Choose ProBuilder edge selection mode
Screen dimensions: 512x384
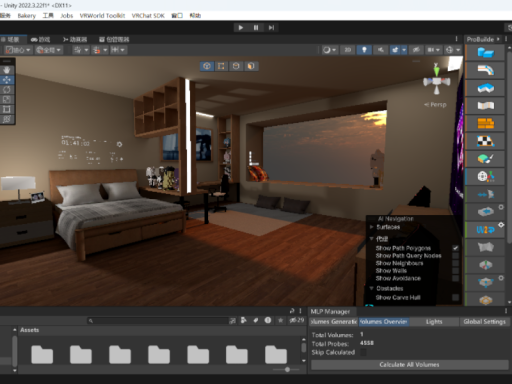pyautogui.click(x=236, y=66)
